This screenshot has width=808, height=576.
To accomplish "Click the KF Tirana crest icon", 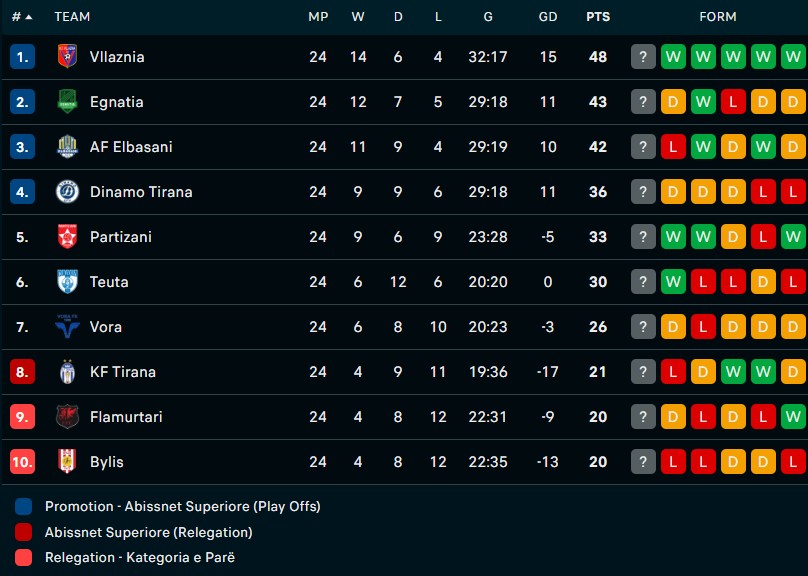I will click(67, 372).
